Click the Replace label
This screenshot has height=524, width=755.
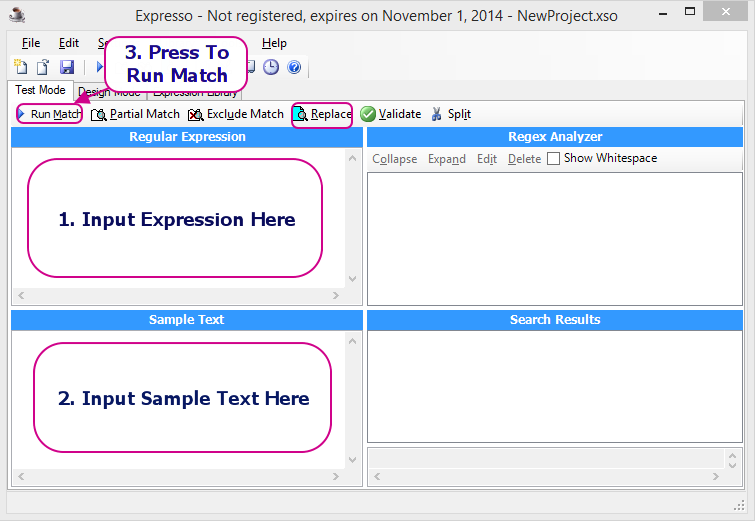tap(331, 114)
